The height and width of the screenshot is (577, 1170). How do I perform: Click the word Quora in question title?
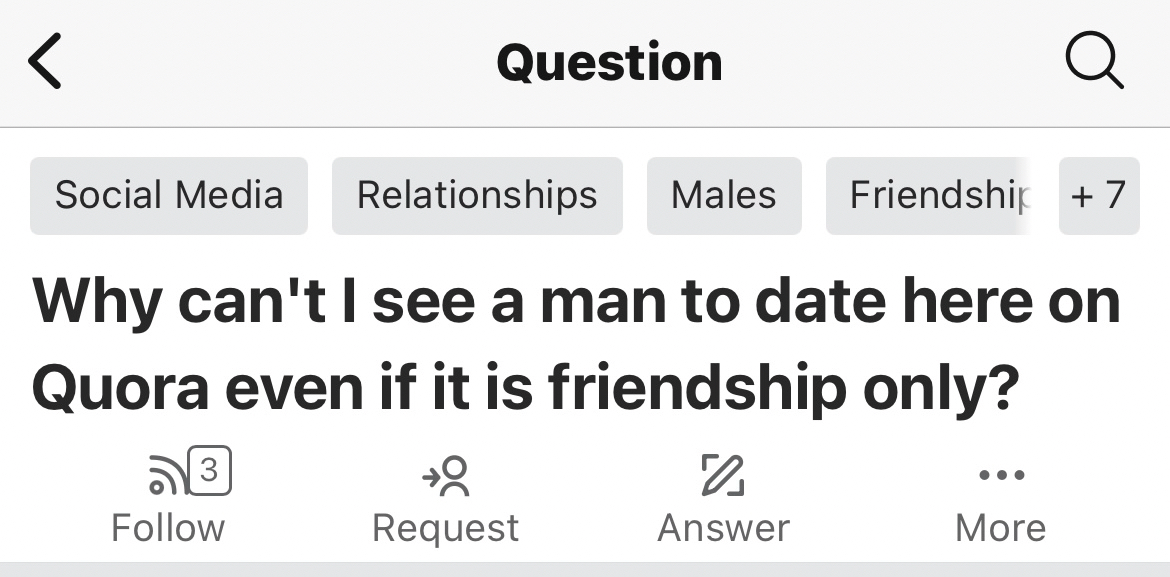tap(121, 388)
